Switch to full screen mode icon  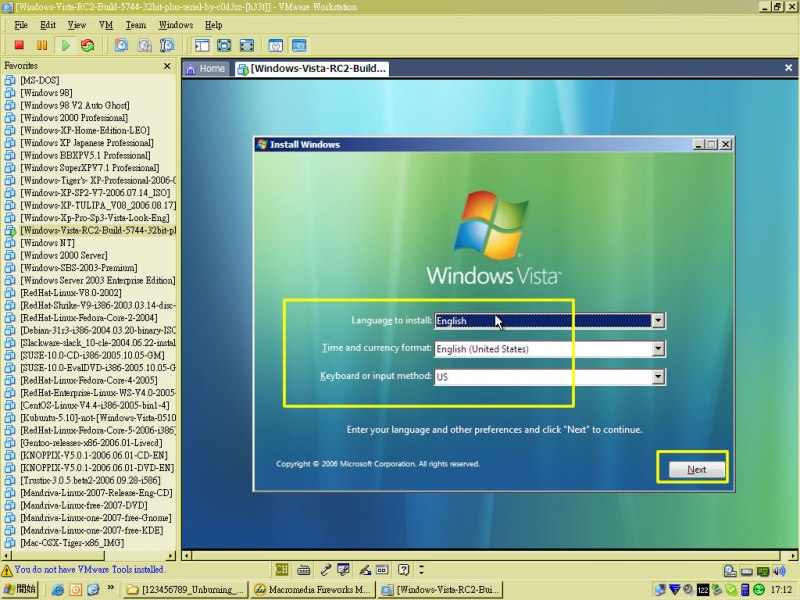[246, 45]
